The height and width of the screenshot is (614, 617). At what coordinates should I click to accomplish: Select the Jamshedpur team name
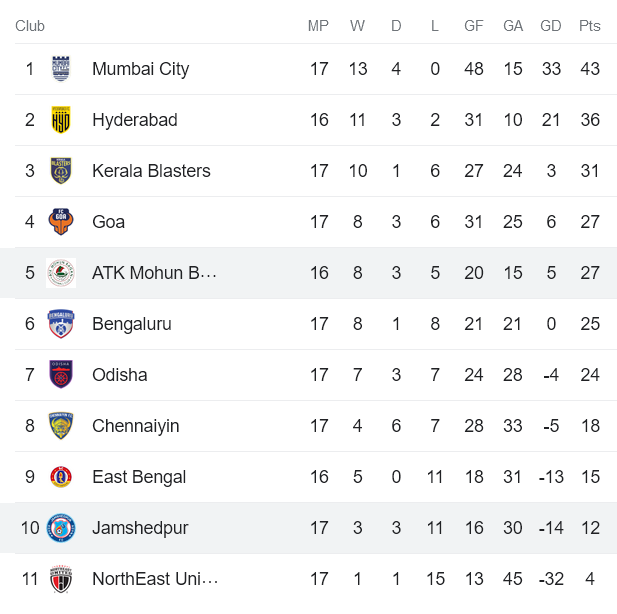(x=140, y=528)
